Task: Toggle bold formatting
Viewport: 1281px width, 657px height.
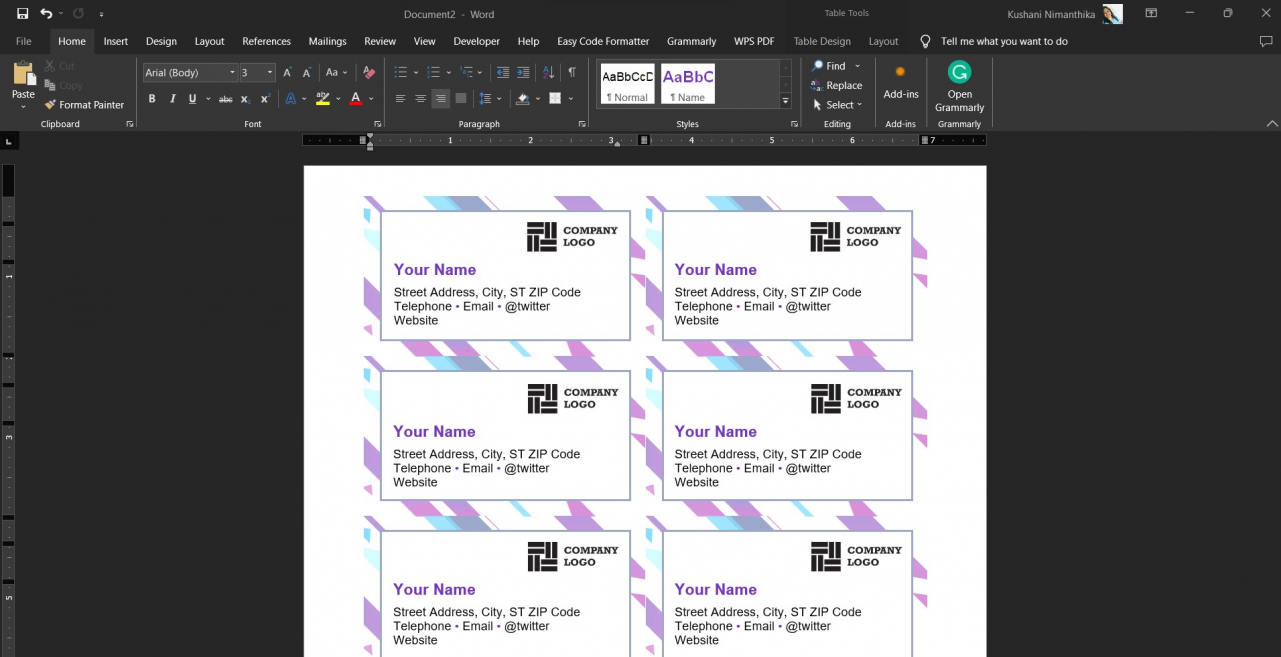Action: pos(151,98)
